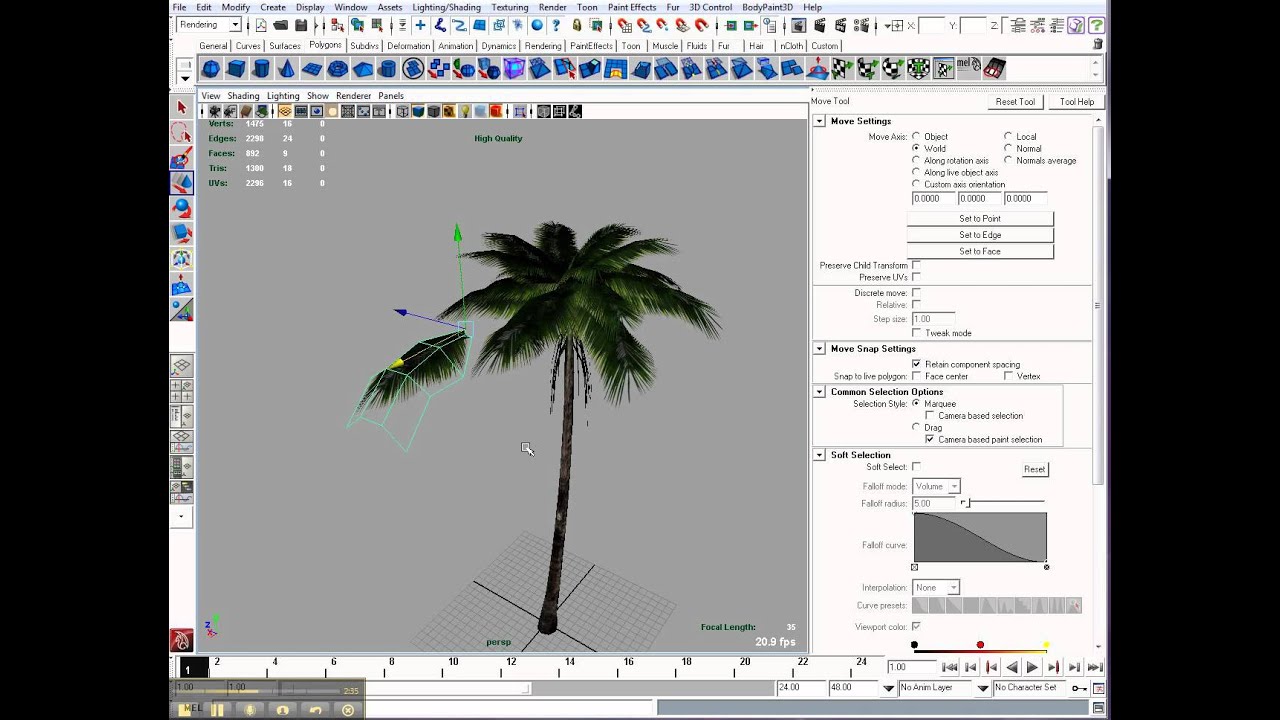1280x720 pixels.
Task: Open the shelf menu arrow at left
Action: coord(185,78)
